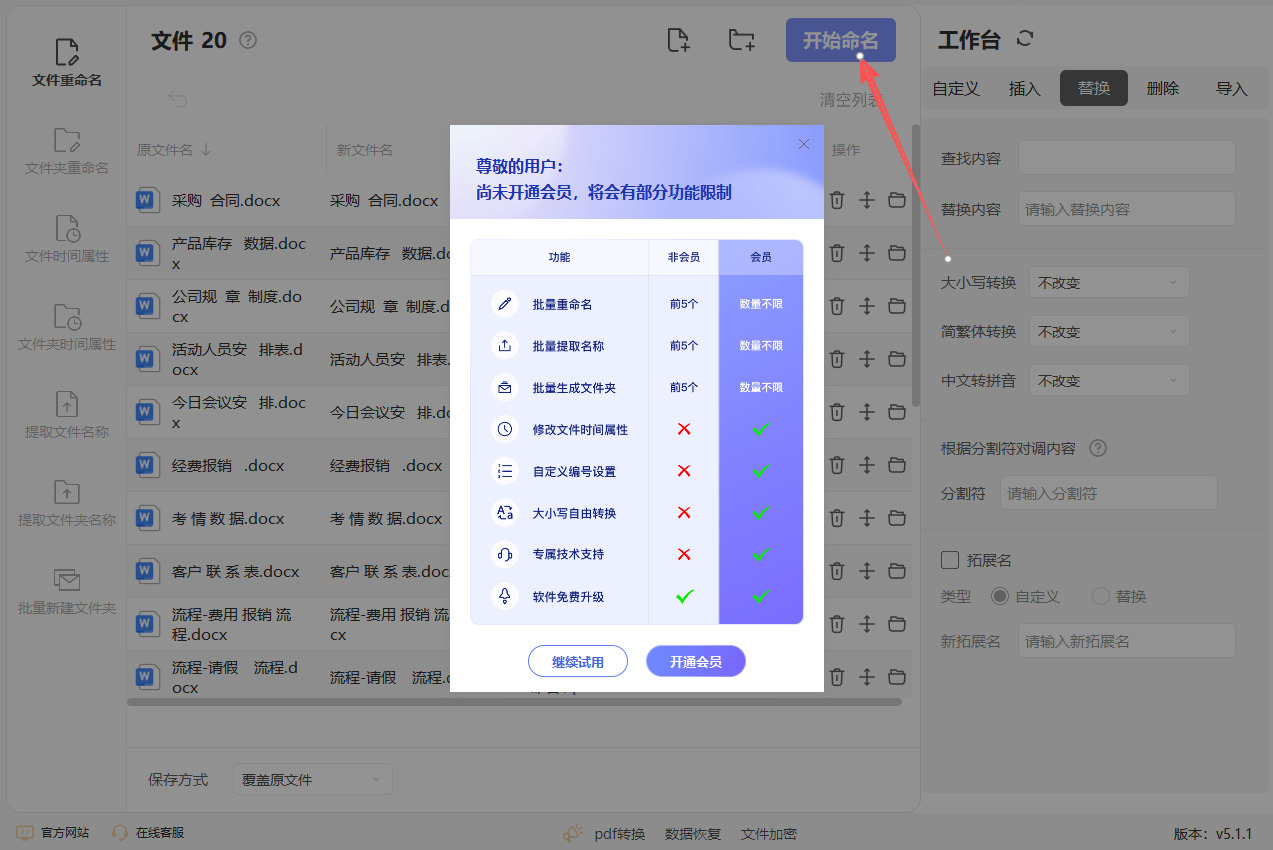Screen dimensions: 1273x850
Task: Click move icon for 产品库存 数据.docx row
Action: [x=867, y=253]
